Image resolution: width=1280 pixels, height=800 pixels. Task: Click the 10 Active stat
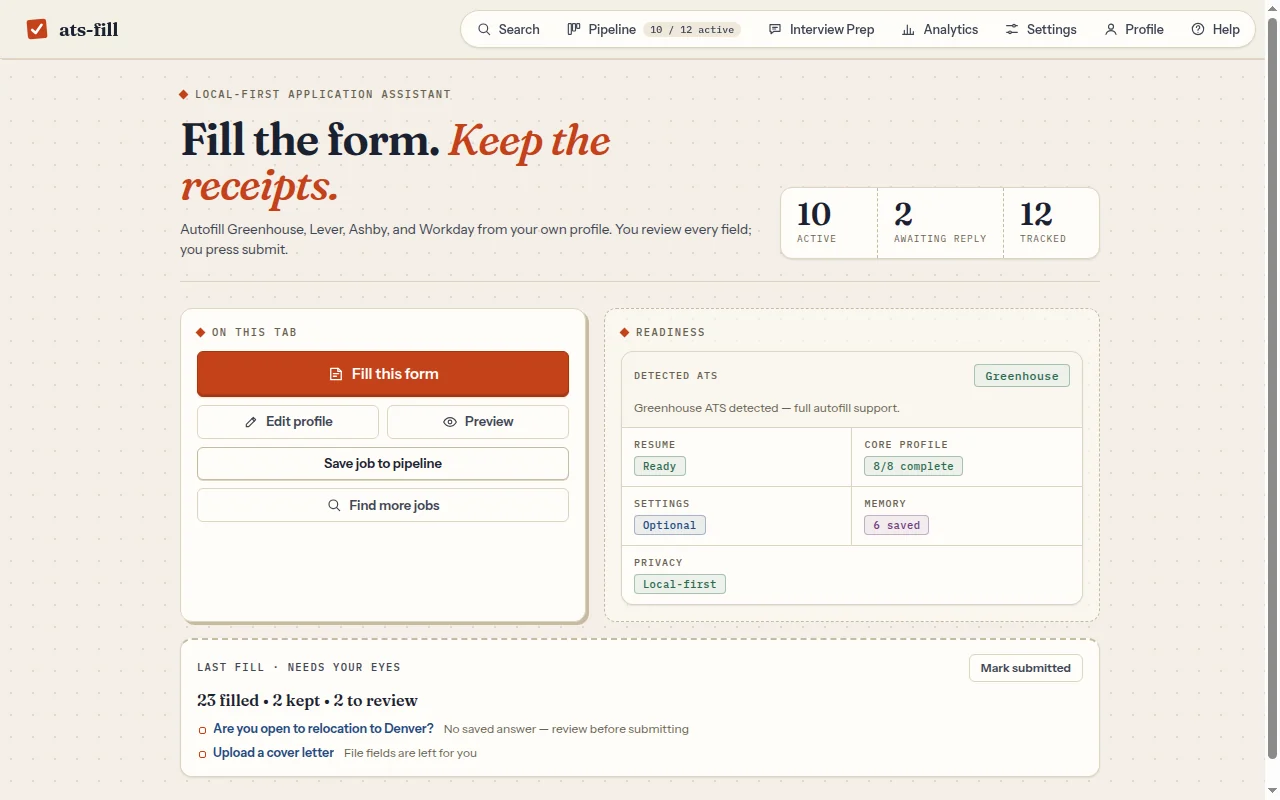[x=829, y=223]
